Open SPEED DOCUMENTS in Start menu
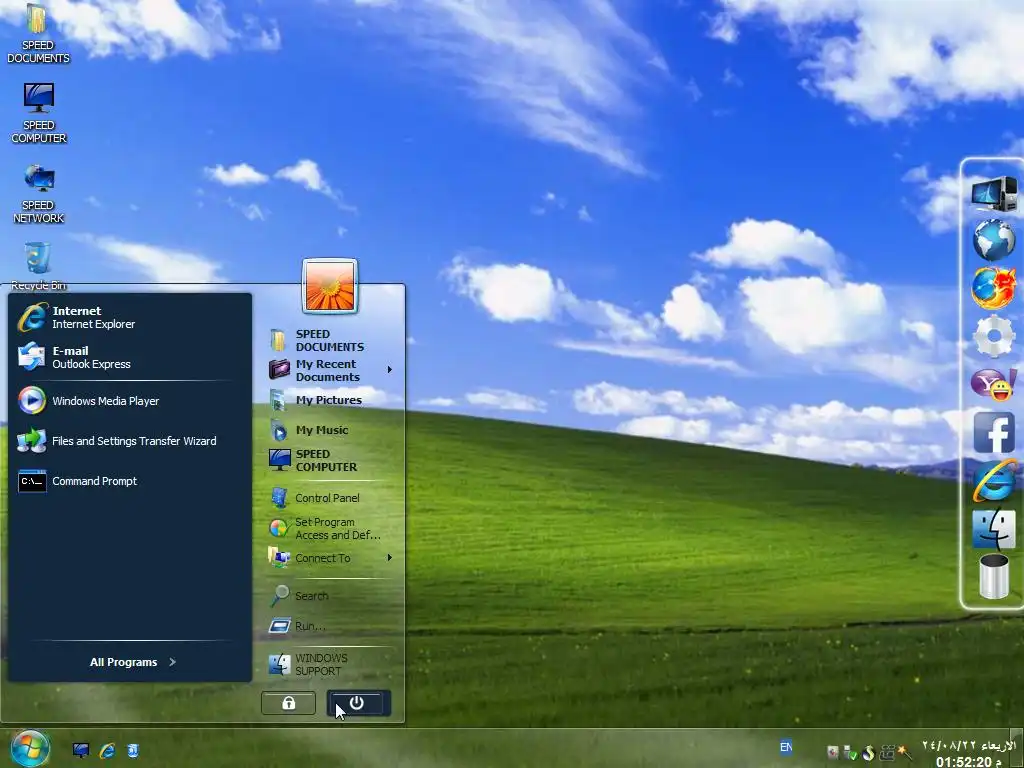The image size is (1024, 768). pos(330,340)
